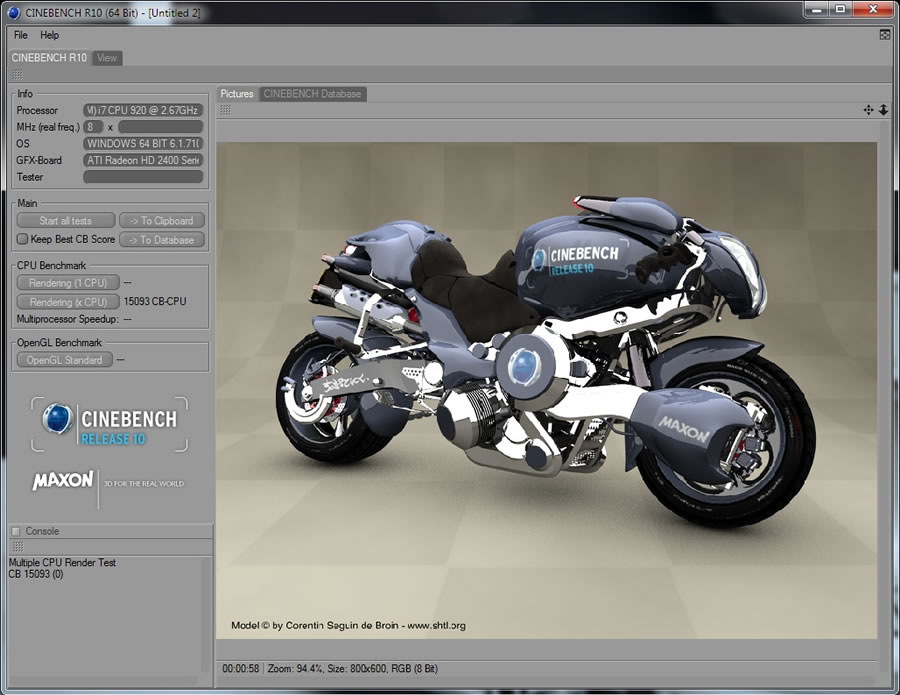
Task: Open the CINEBENCH Database tab
Action: (x=312, y=94)
